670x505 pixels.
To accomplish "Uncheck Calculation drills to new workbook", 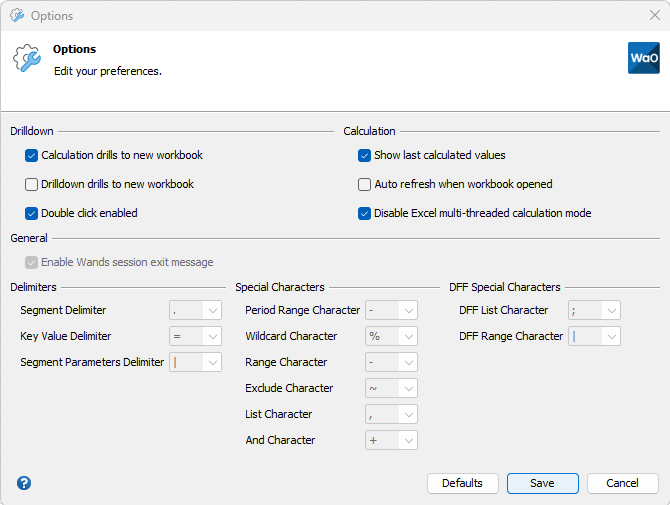I will click(x=32, y=156).
